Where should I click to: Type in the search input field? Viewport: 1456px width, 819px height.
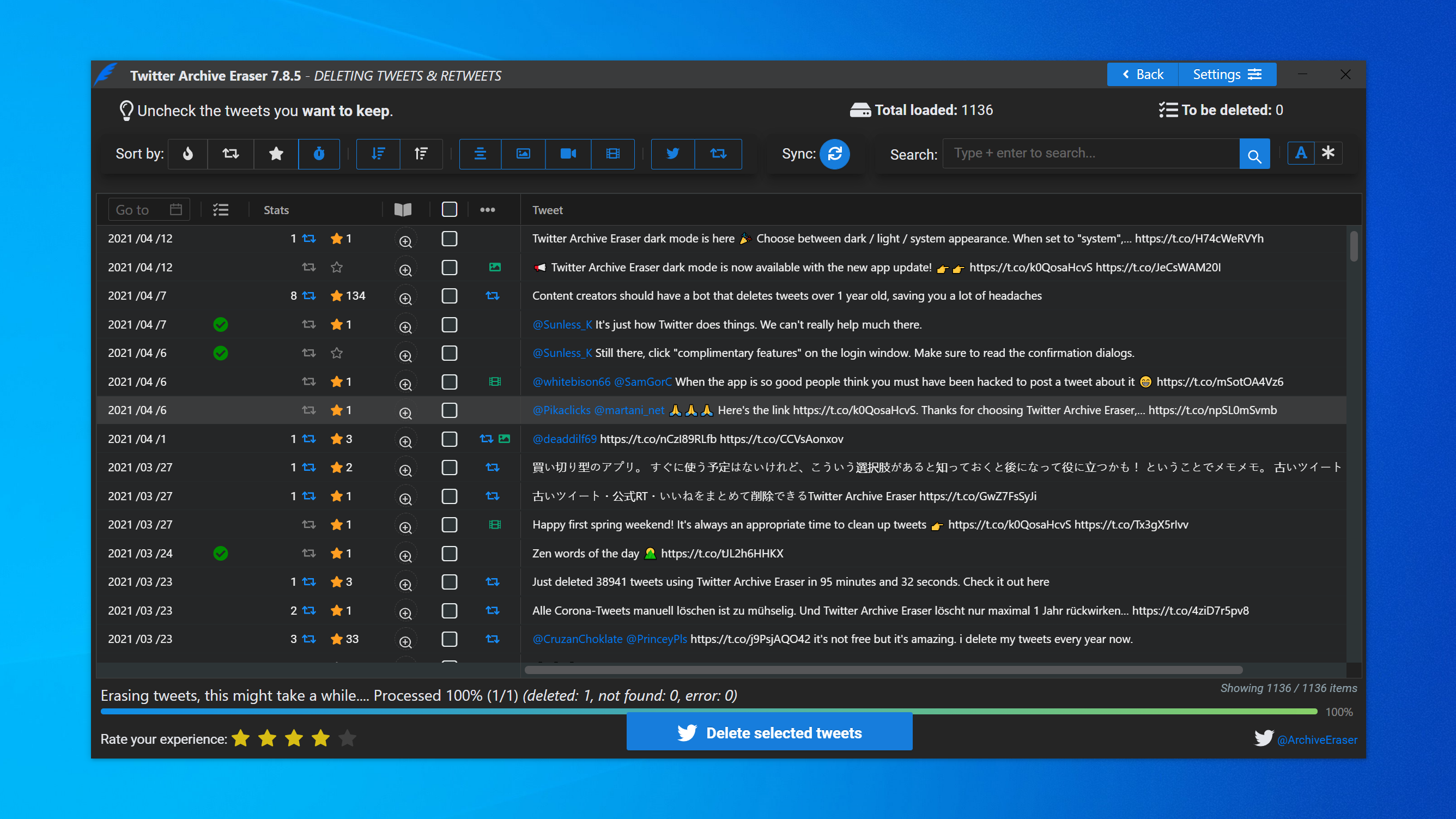click(1090, 153)
